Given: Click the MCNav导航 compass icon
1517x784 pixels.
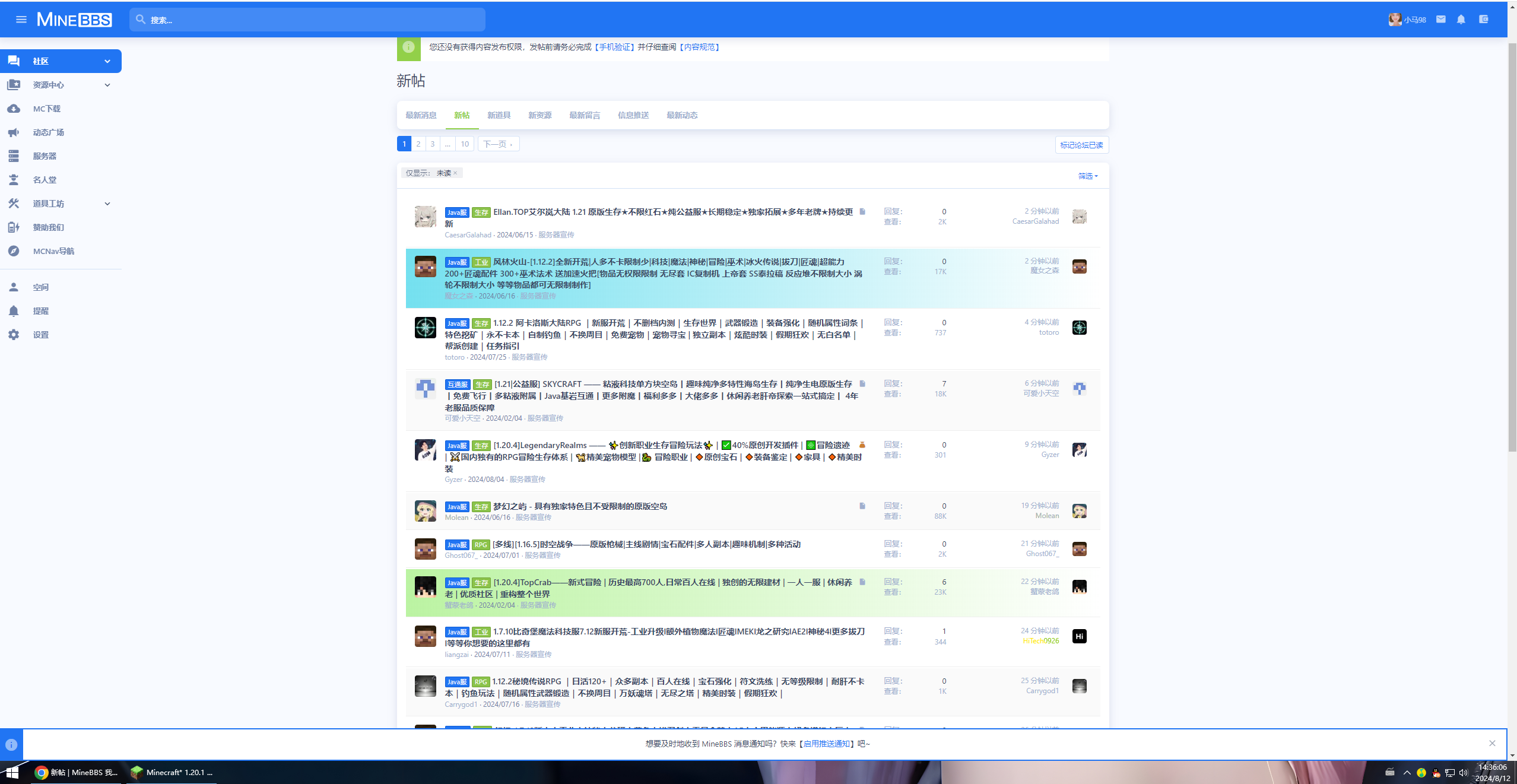Looking at the screenshot, I should pos(14,251).
